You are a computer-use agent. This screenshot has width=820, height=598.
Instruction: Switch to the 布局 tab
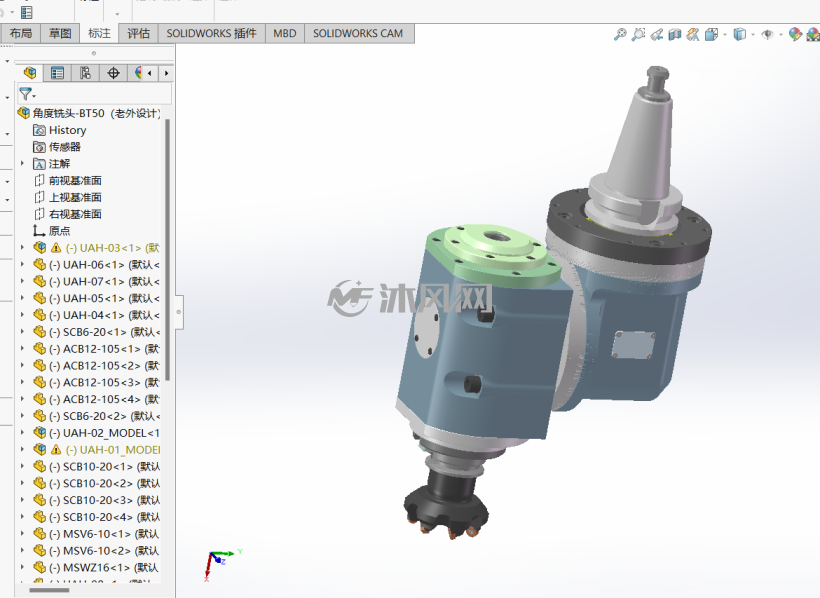point(20,33)
